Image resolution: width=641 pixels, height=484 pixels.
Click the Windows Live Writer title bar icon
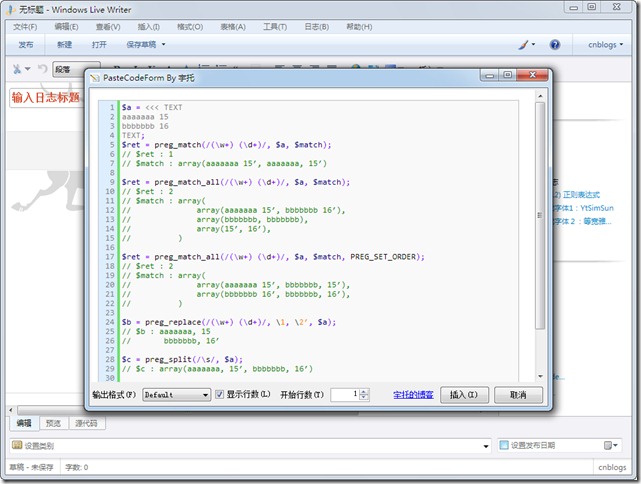9,8
